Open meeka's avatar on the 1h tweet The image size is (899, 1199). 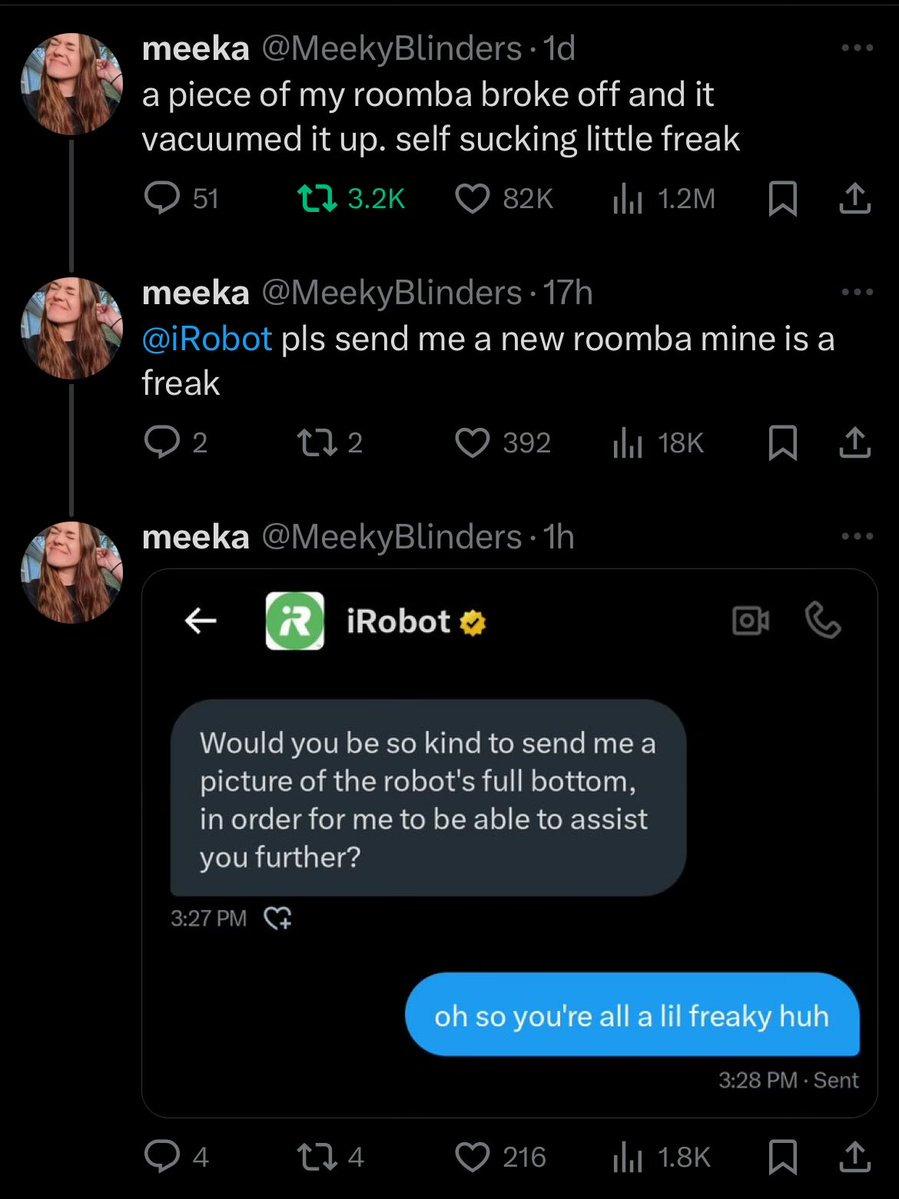click(71, 572)
